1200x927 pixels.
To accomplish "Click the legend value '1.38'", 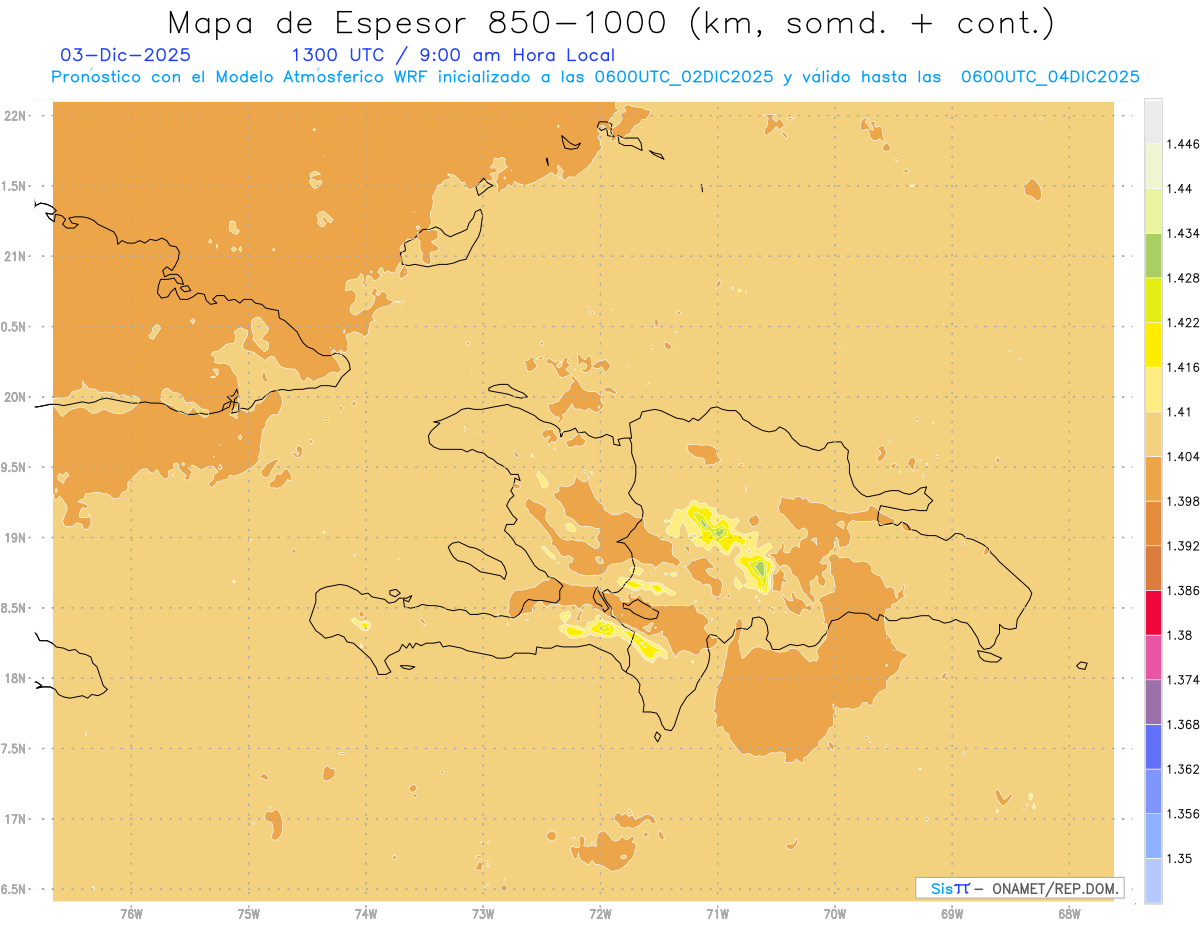I will 1178,635.
